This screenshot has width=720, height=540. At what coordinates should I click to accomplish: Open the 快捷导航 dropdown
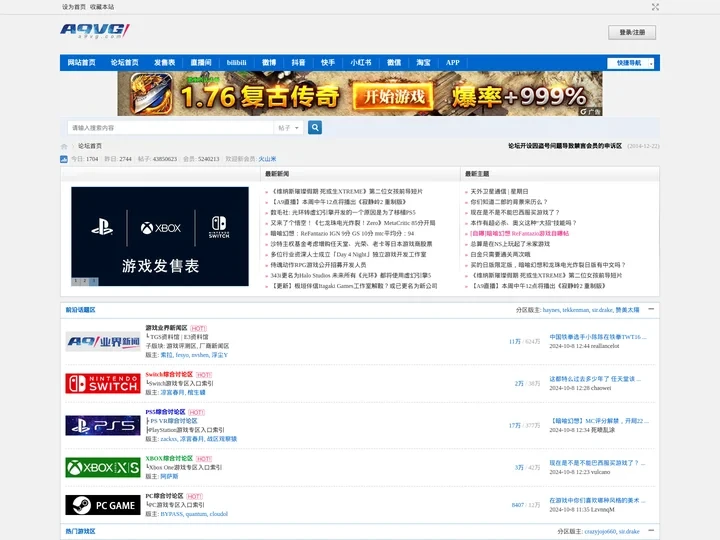pos(630,63)
